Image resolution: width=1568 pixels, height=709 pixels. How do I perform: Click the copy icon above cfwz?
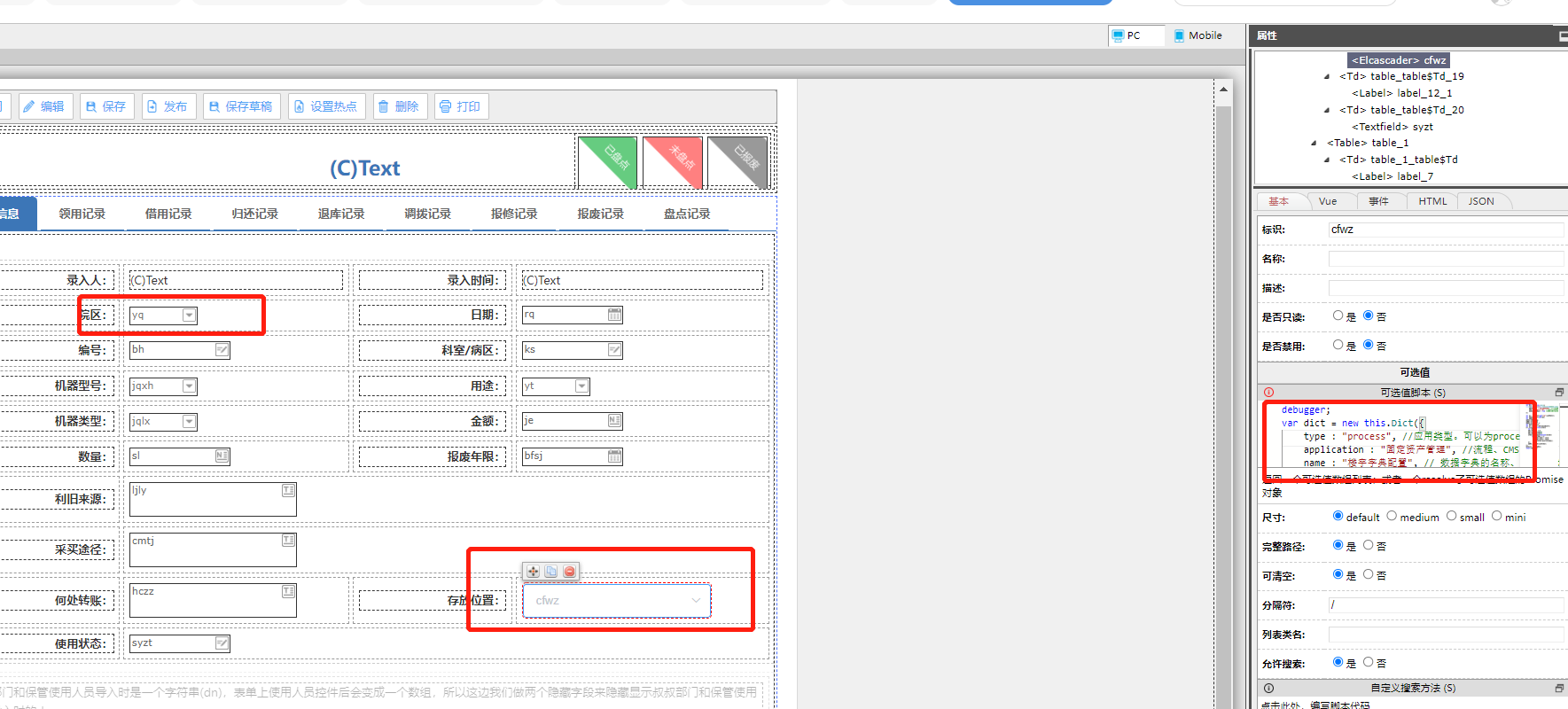pyautogui.click(x=551, y=572)
